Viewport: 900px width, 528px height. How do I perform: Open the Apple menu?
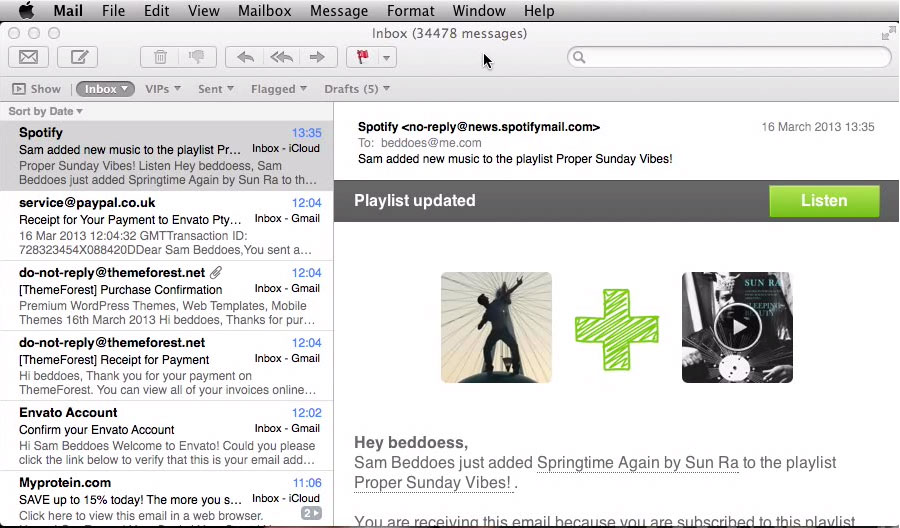[26, 10]
